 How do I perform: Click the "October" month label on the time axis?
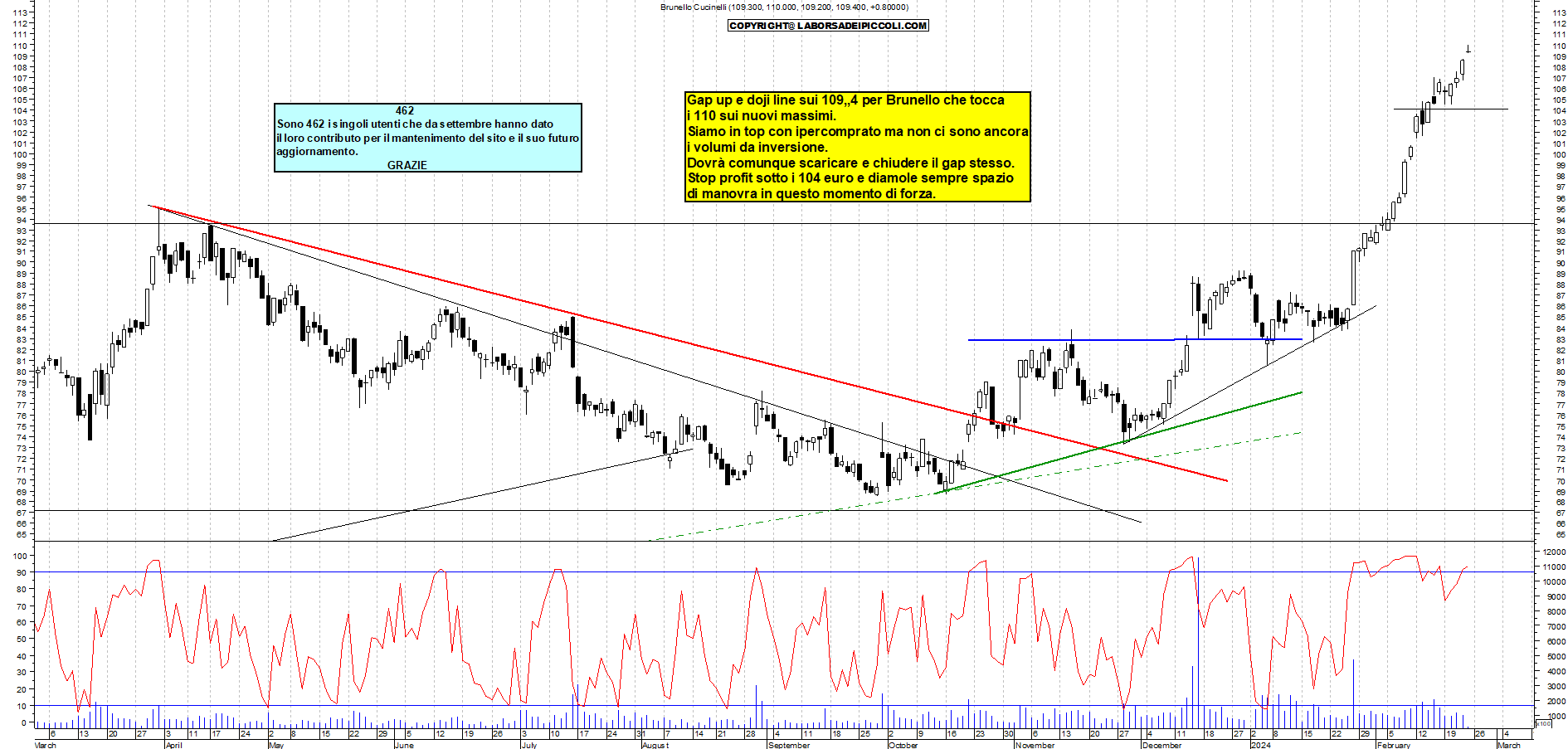[903, 745]
